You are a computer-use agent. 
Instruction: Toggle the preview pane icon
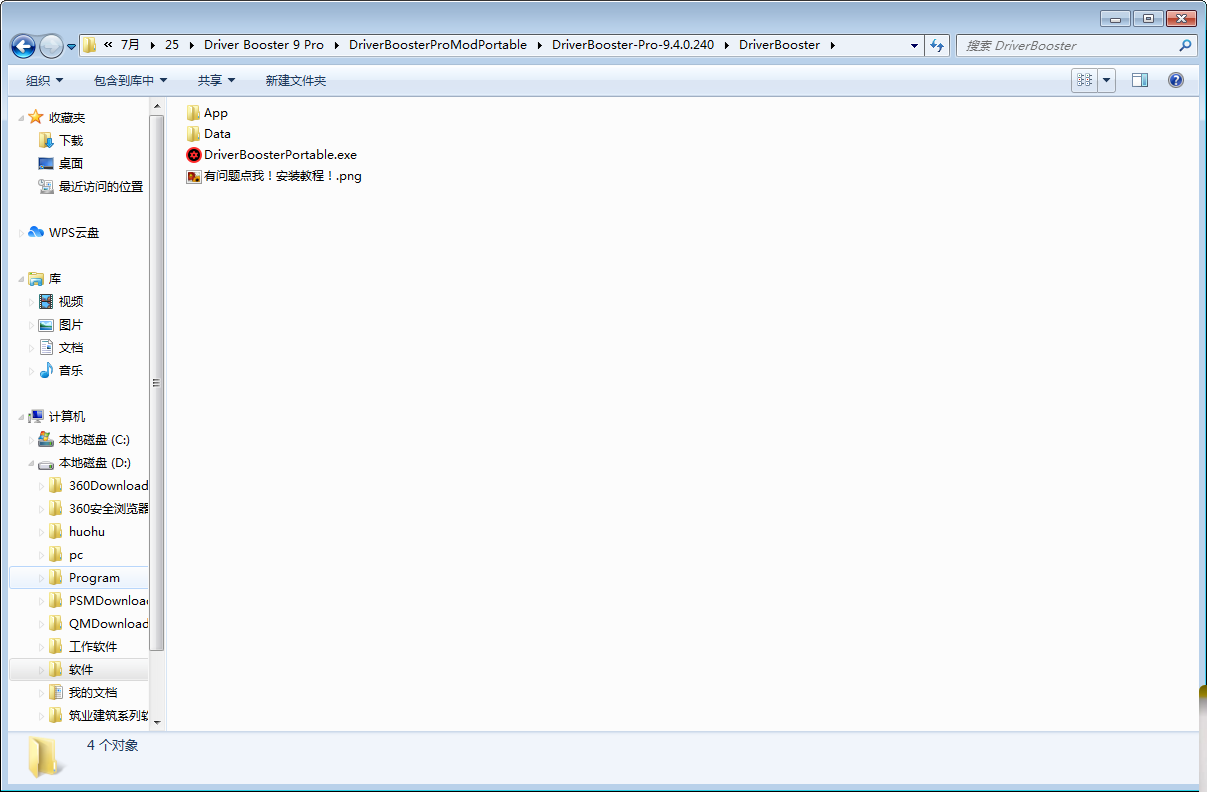[1140, 80]
